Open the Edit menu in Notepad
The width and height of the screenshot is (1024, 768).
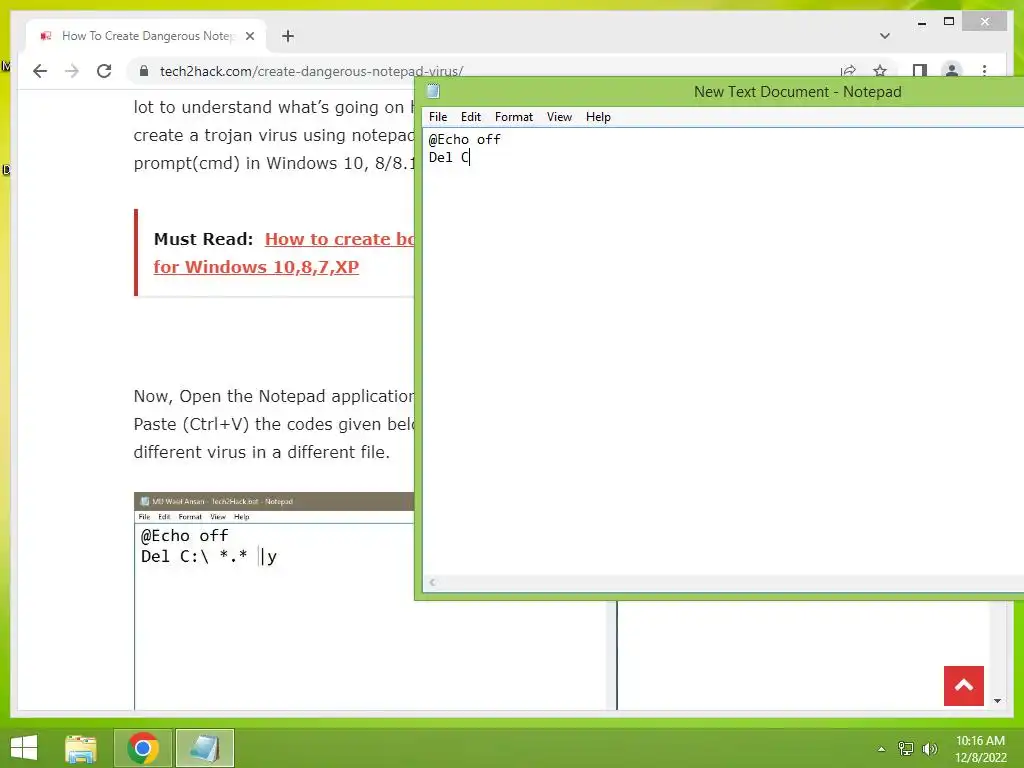click(x=471, y=117)
